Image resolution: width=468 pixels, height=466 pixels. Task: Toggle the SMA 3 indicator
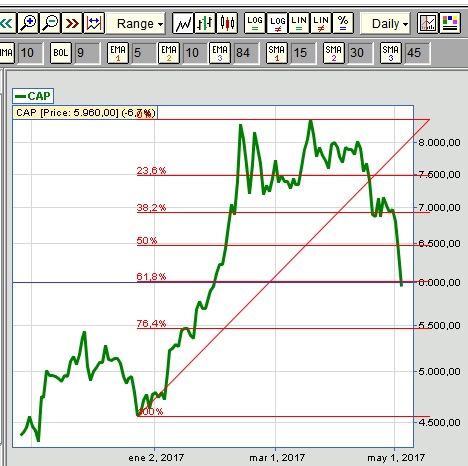(391, 53)
